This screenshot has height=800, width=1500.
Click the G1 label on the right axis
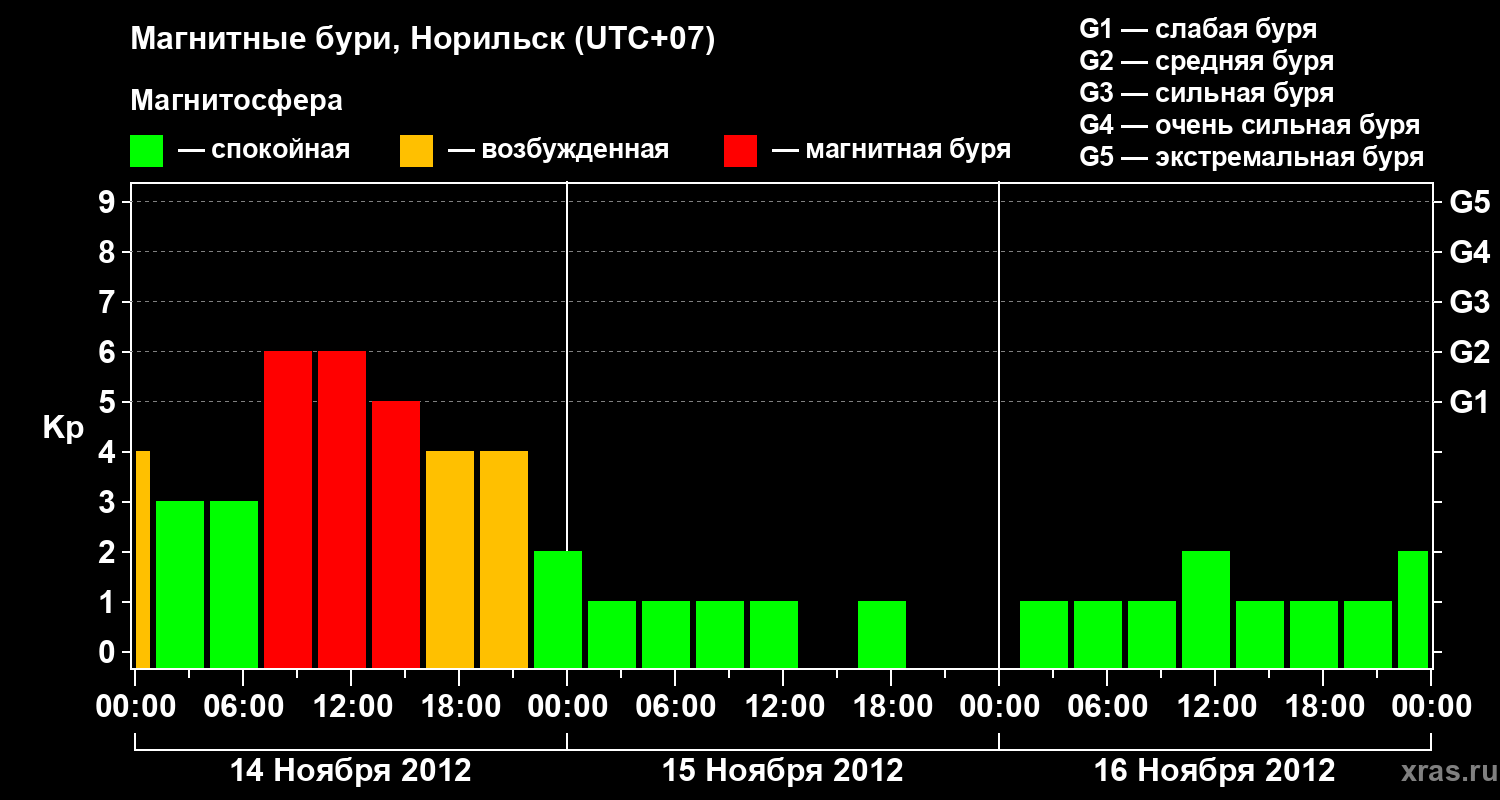point(1469,402)
